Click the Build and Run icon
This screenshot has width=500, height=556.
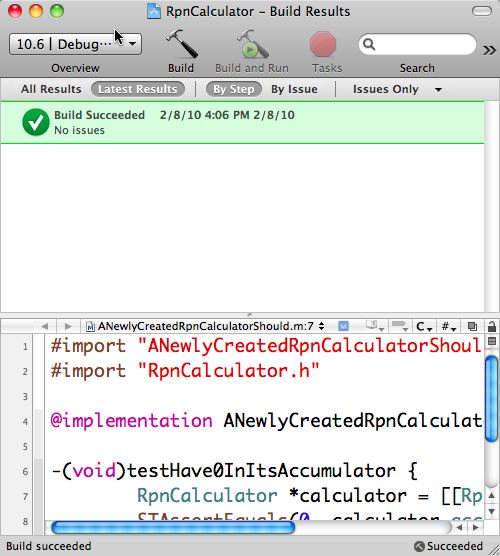click(x=252, y=44)
